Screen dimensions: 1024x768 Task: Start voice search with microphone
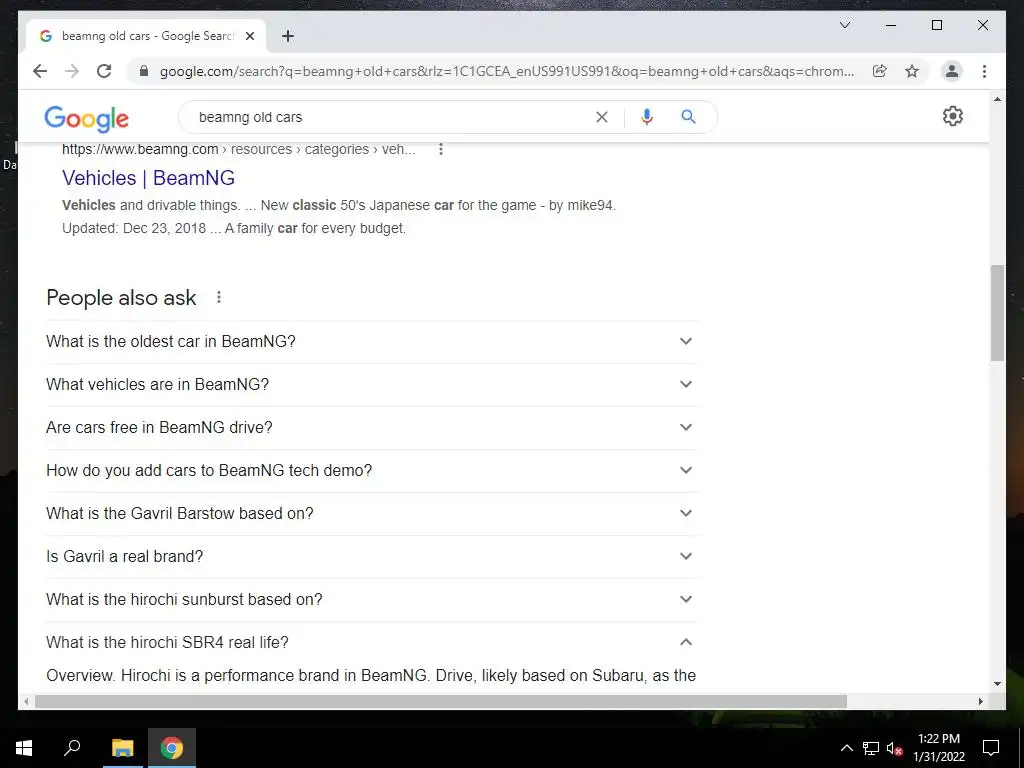coord(647,117)
